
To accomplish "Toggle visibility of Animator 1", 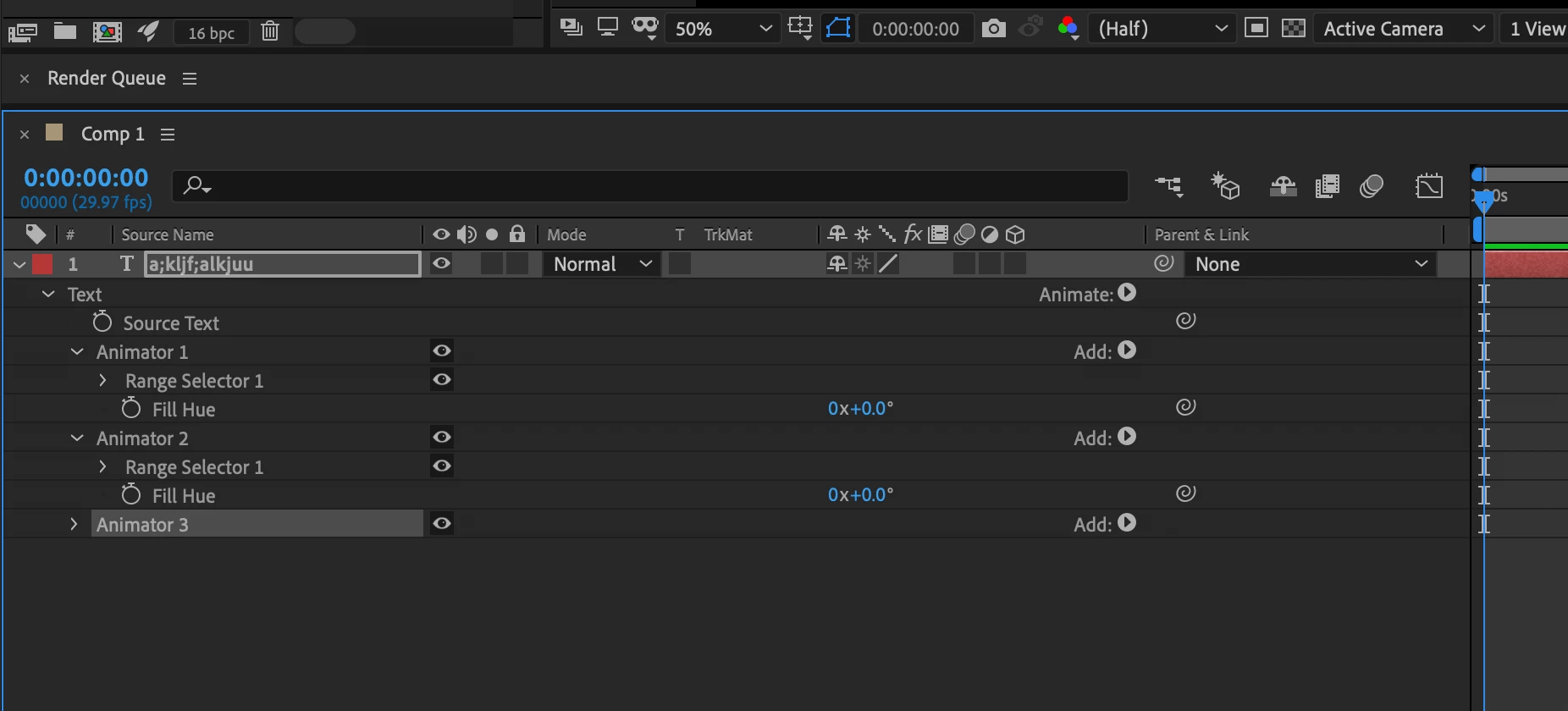I will point(442,351).
